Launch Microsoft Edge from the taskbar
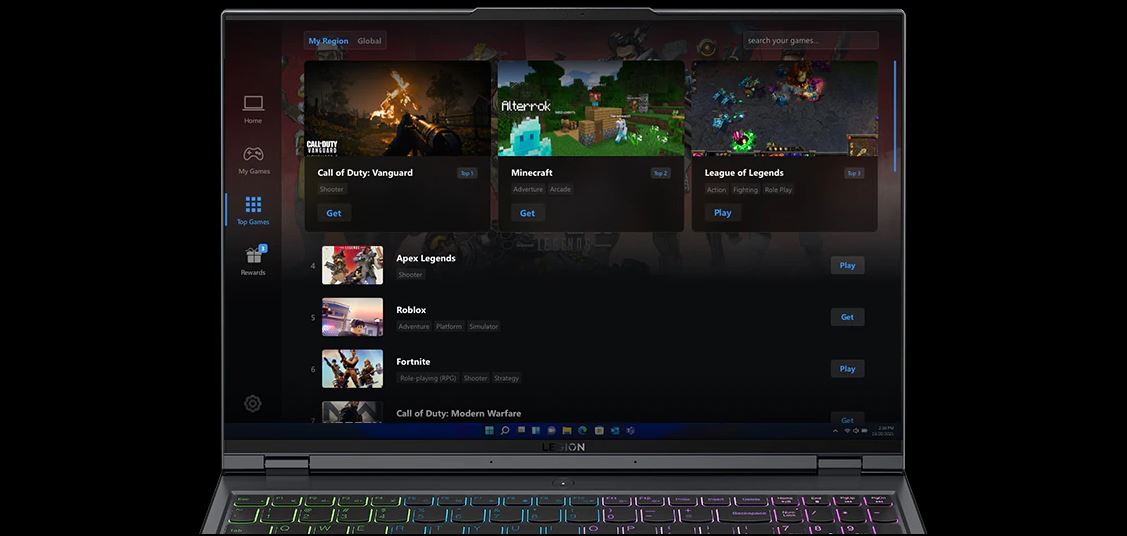The width and height of the screenshot is (1127, 536). 583,430
